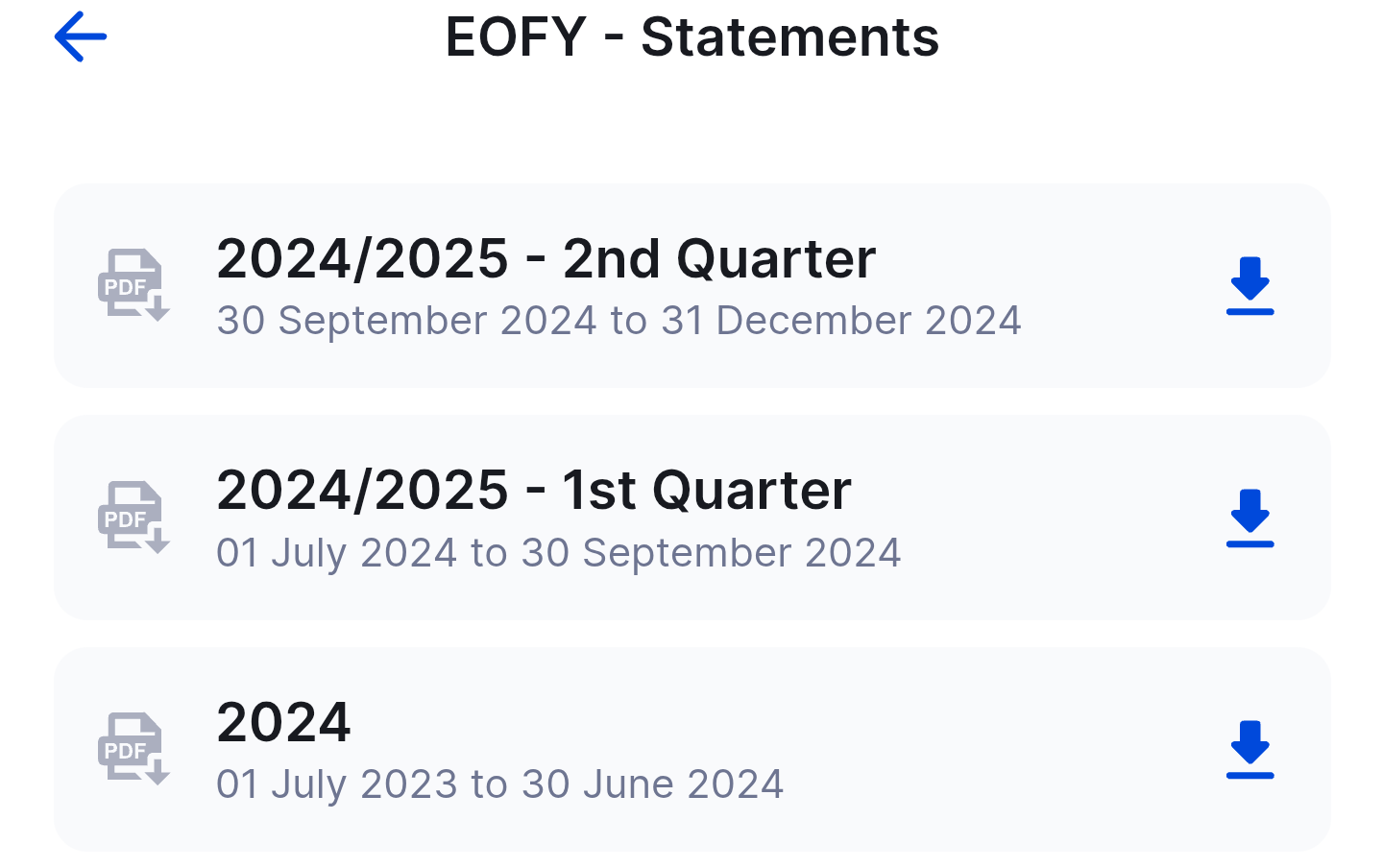Select the "2024" statement heading
This screenshot has height=868, width=1383.
(283, 722)
